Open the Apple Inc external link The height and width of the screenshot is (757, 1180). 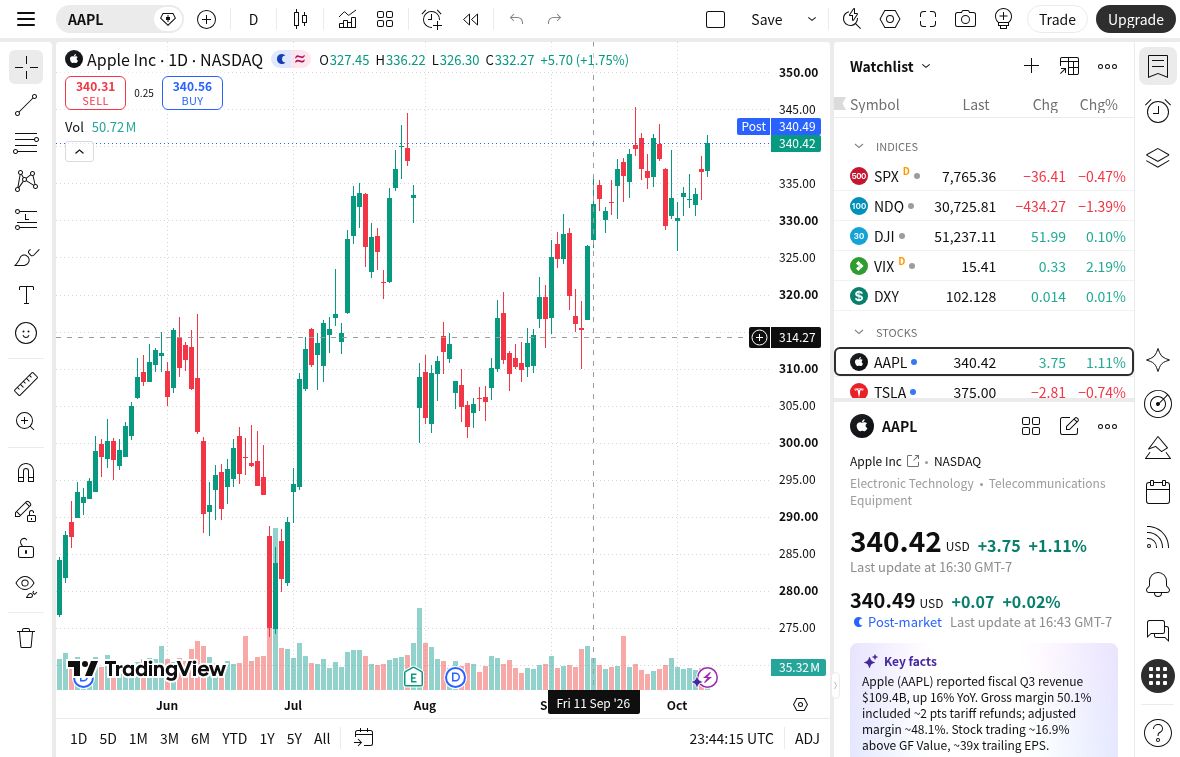click(x=913, y=461)
